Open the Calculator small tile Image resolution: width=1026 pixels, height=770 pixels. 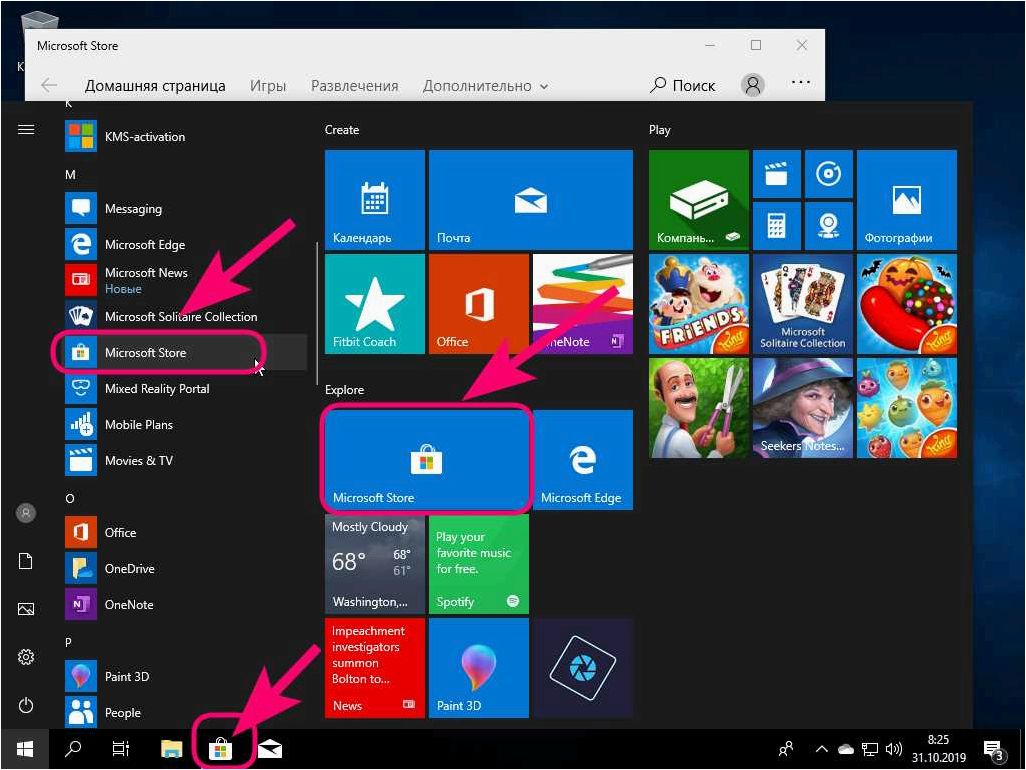pyautogui.click(x=777, y=226)
